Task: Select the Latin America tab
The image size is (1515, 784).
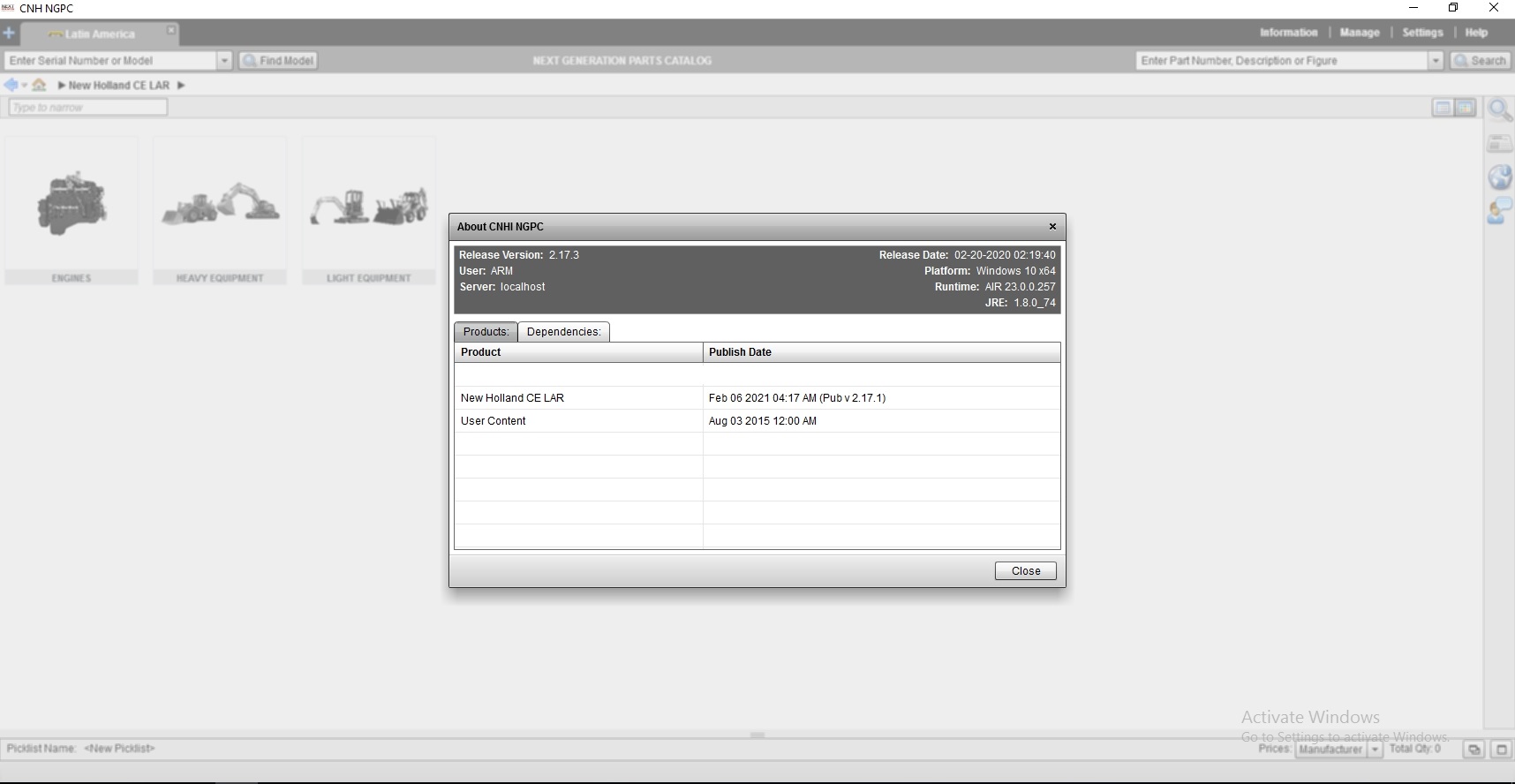Action: 99,34
